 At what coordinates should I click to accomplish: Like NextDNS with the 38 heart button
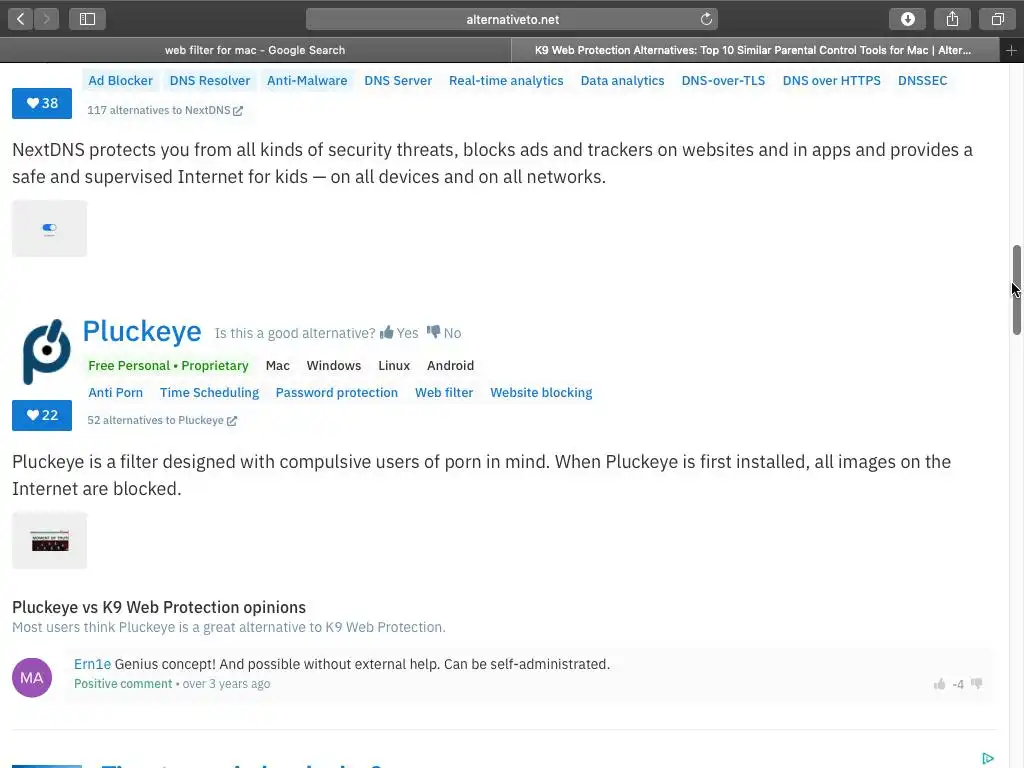coord(42,103)
